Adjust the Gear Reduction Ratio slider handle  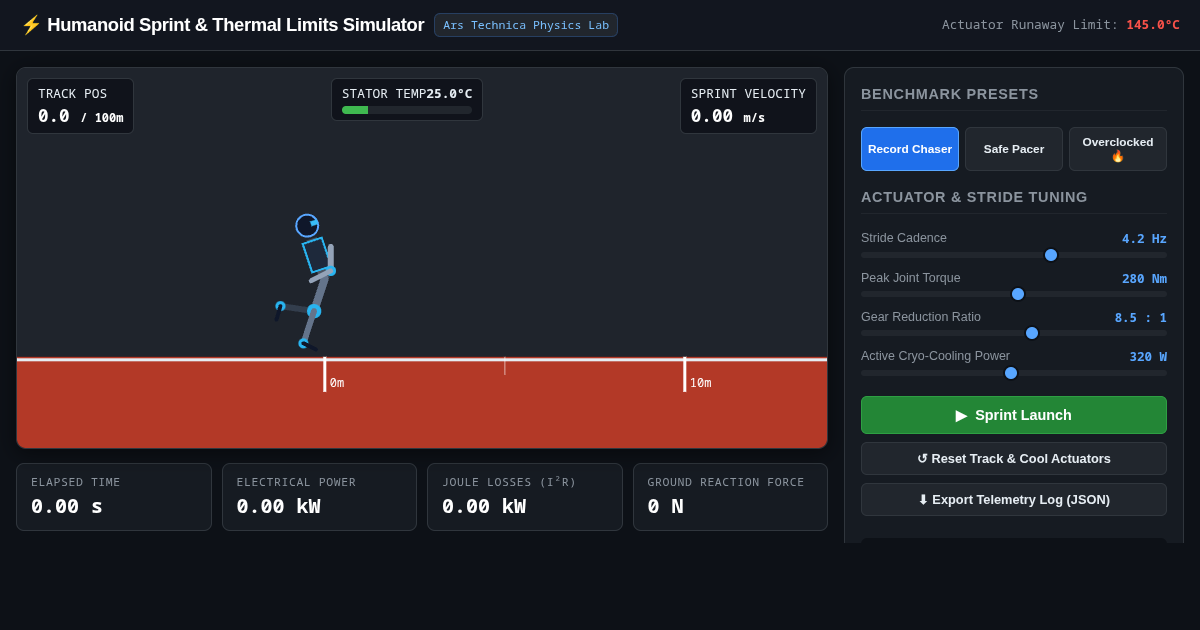tap(1032, 333)
